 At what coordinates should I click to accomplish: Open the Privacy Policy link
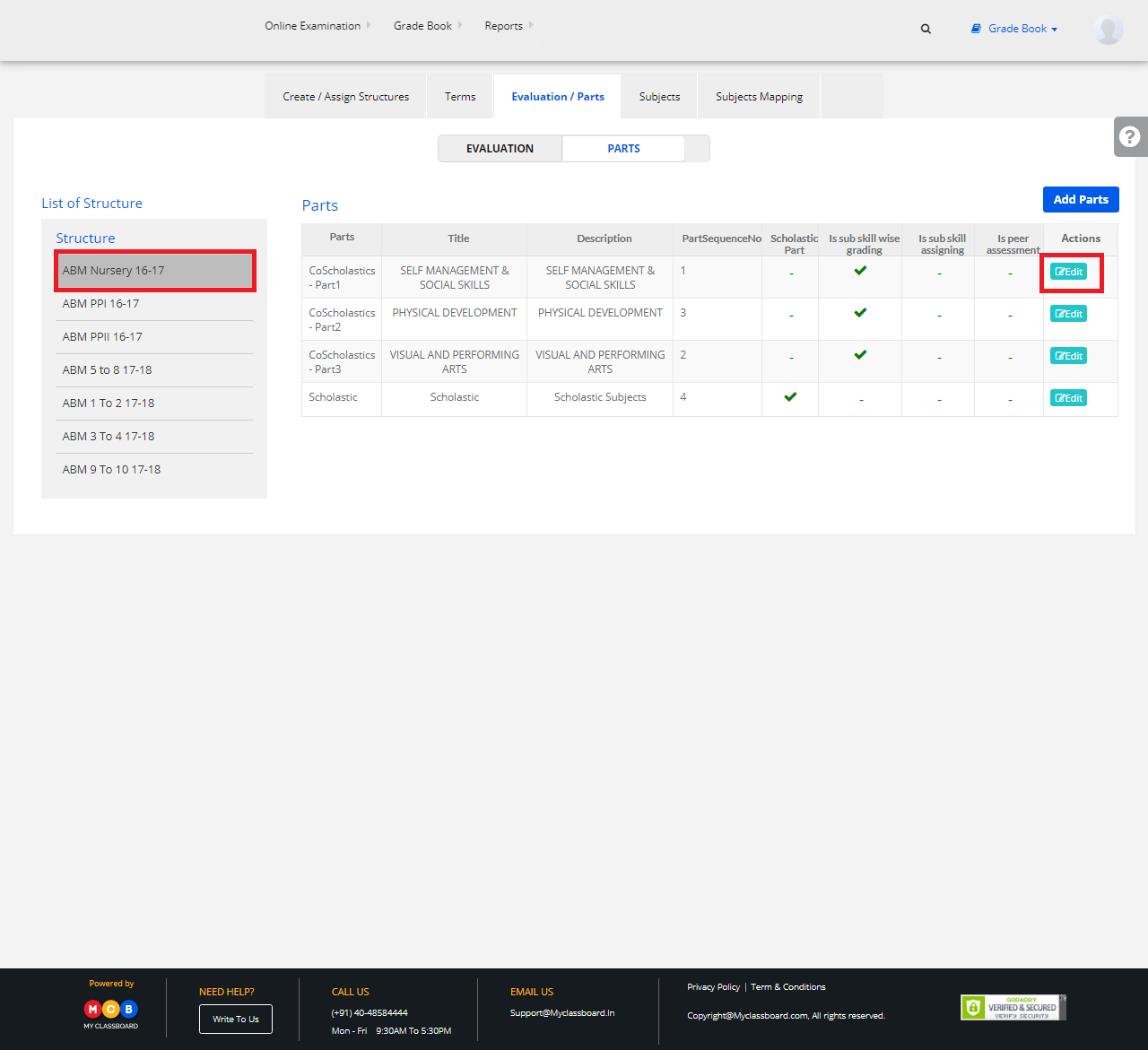click(x=713, y=987)
